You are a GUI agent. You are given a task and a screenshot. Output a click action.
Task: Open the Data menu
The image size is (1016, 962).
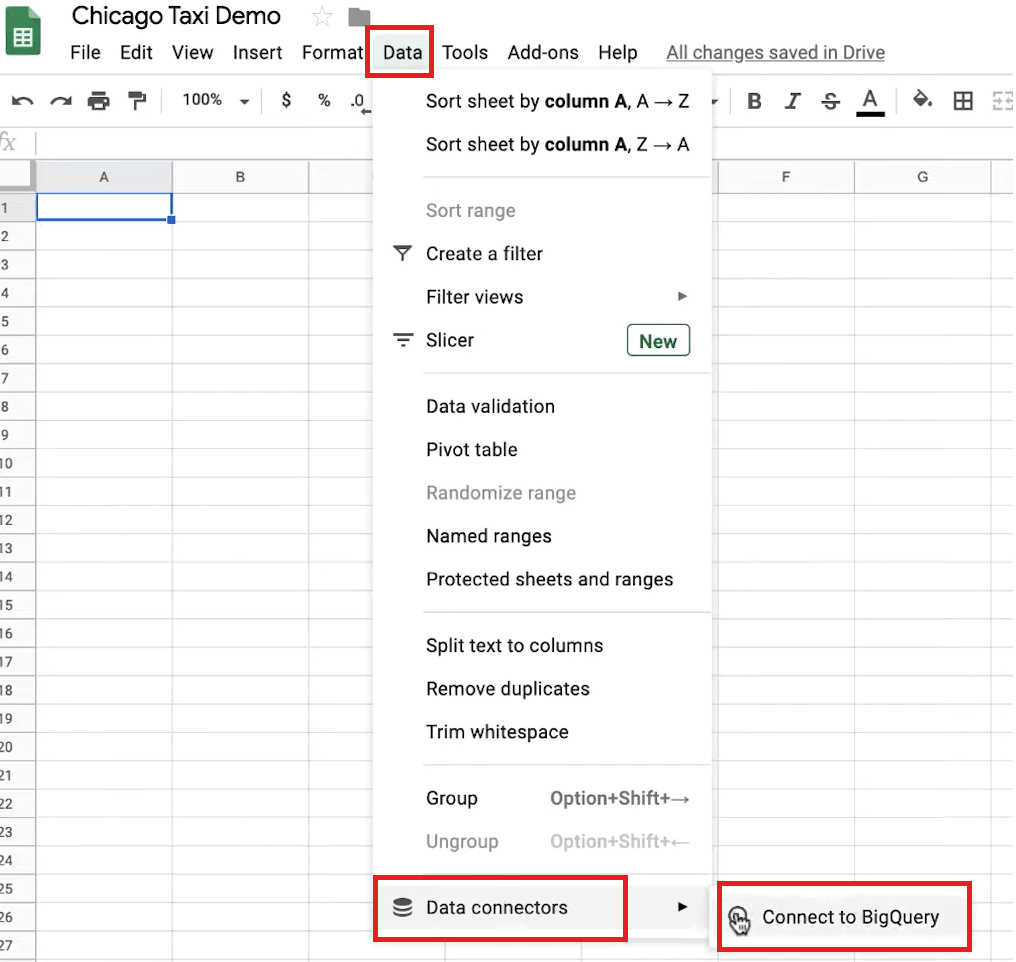point(402,52)
